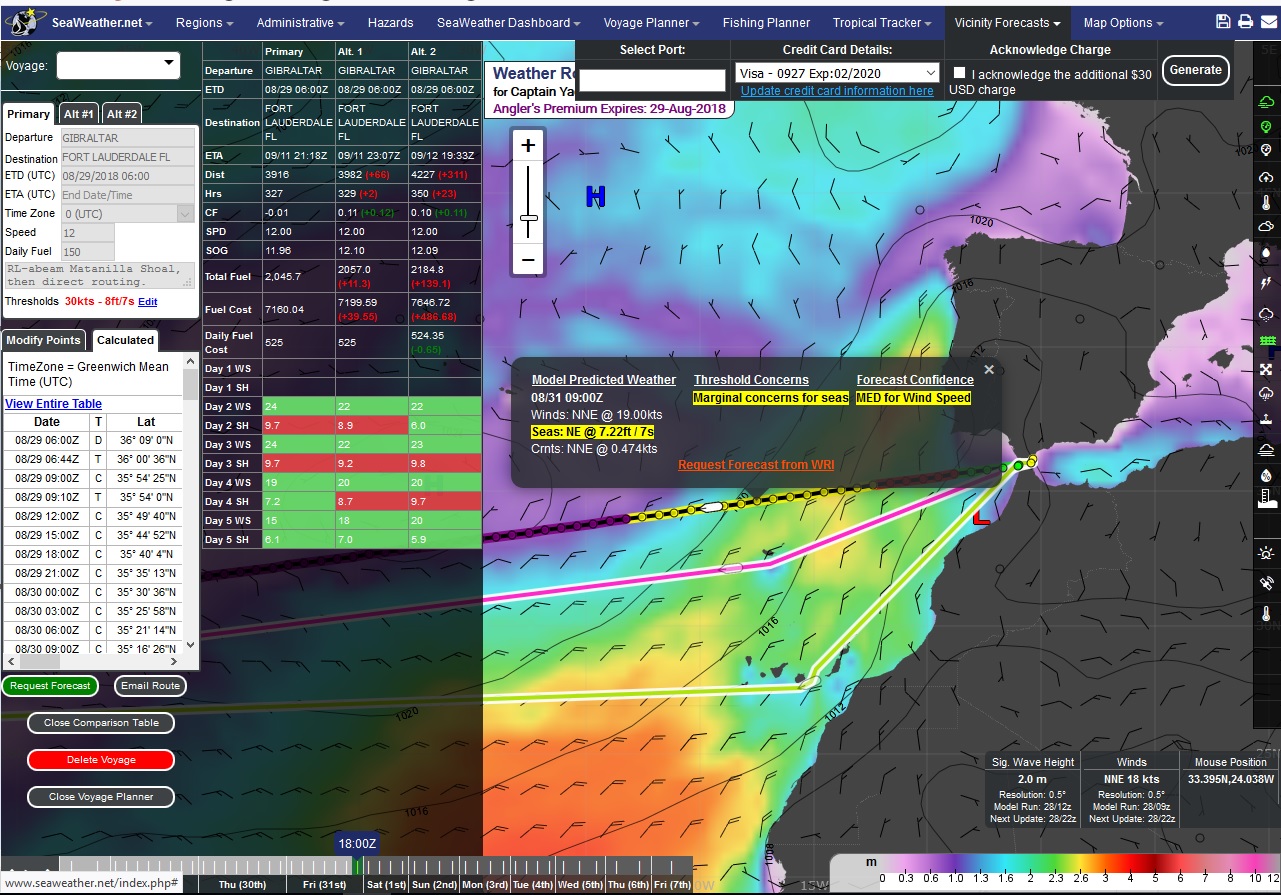Open the Voyage dropdown

[118, 65]
